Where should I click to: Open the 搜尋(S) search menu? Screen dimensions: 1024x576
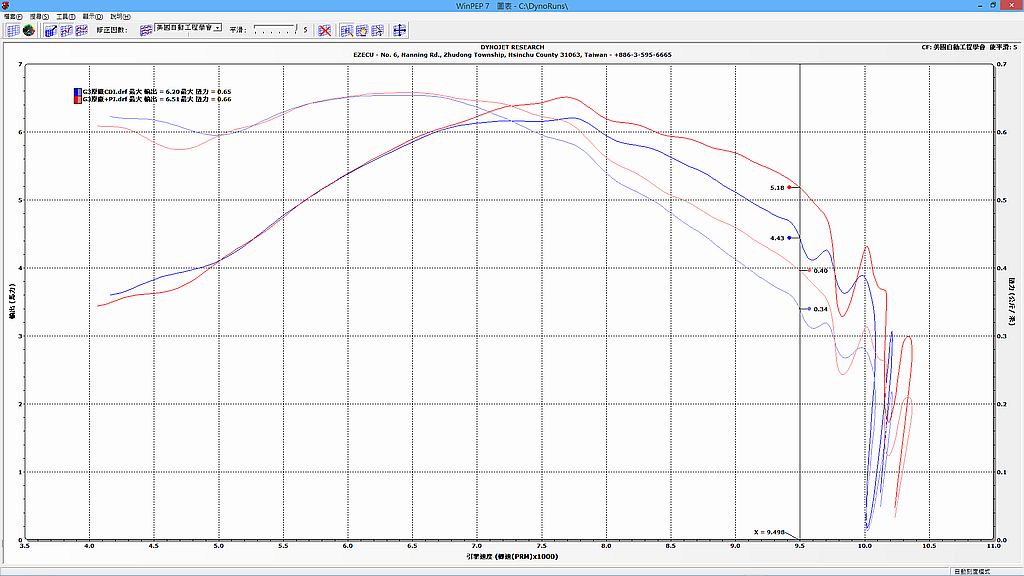point(38,17)
